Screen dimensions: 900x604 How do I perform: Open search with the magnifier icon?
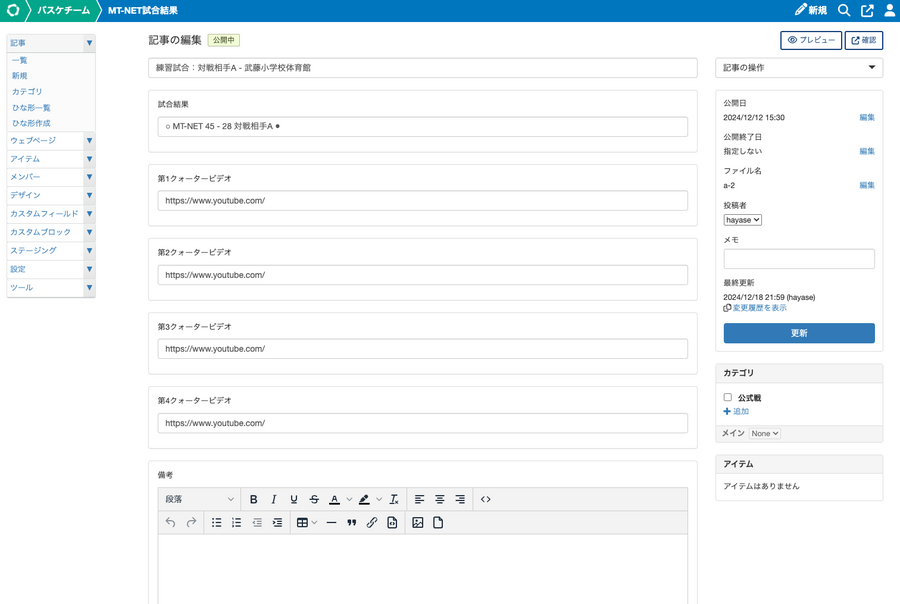[x=844, y=10]
